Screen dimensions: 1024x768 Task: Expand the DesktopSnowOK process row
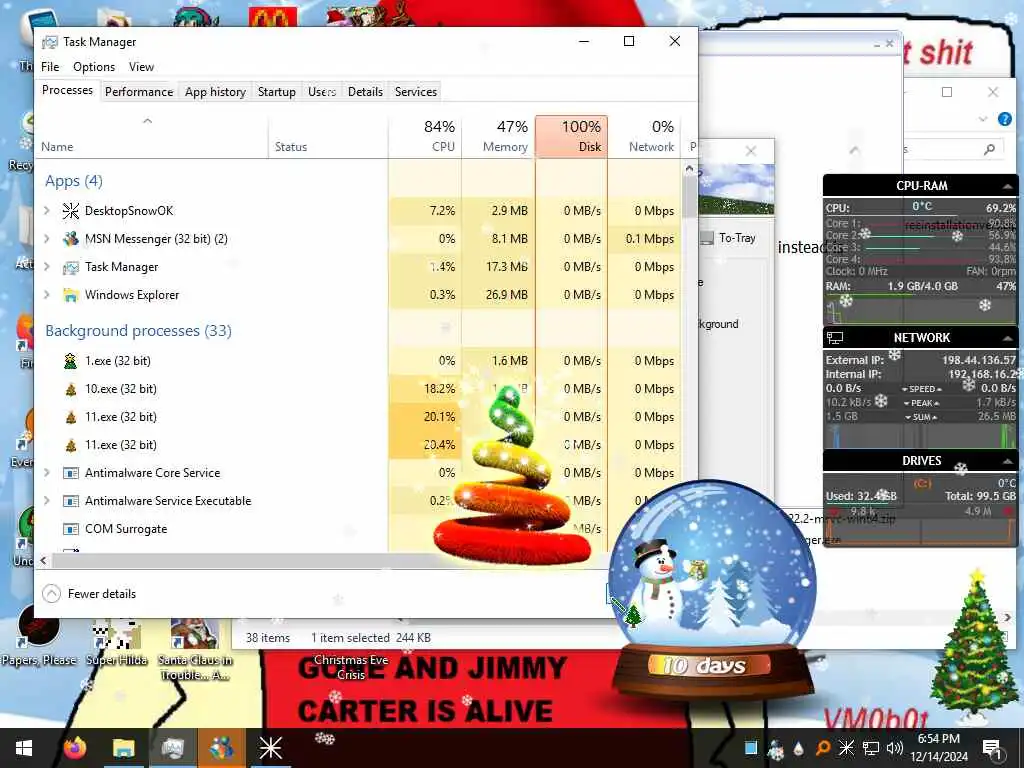pyautogui.click(x=46, y=210)
